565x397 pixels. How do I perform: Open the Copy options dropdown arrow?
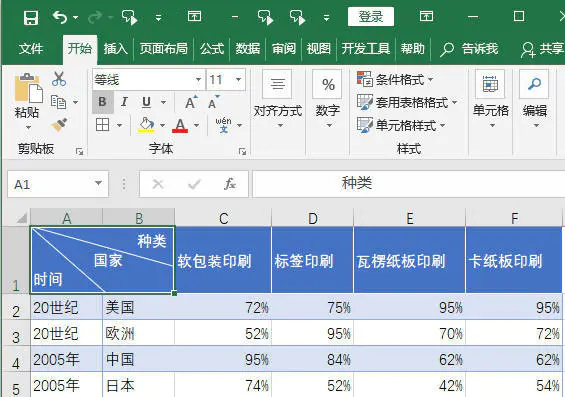tap(75, 102)
